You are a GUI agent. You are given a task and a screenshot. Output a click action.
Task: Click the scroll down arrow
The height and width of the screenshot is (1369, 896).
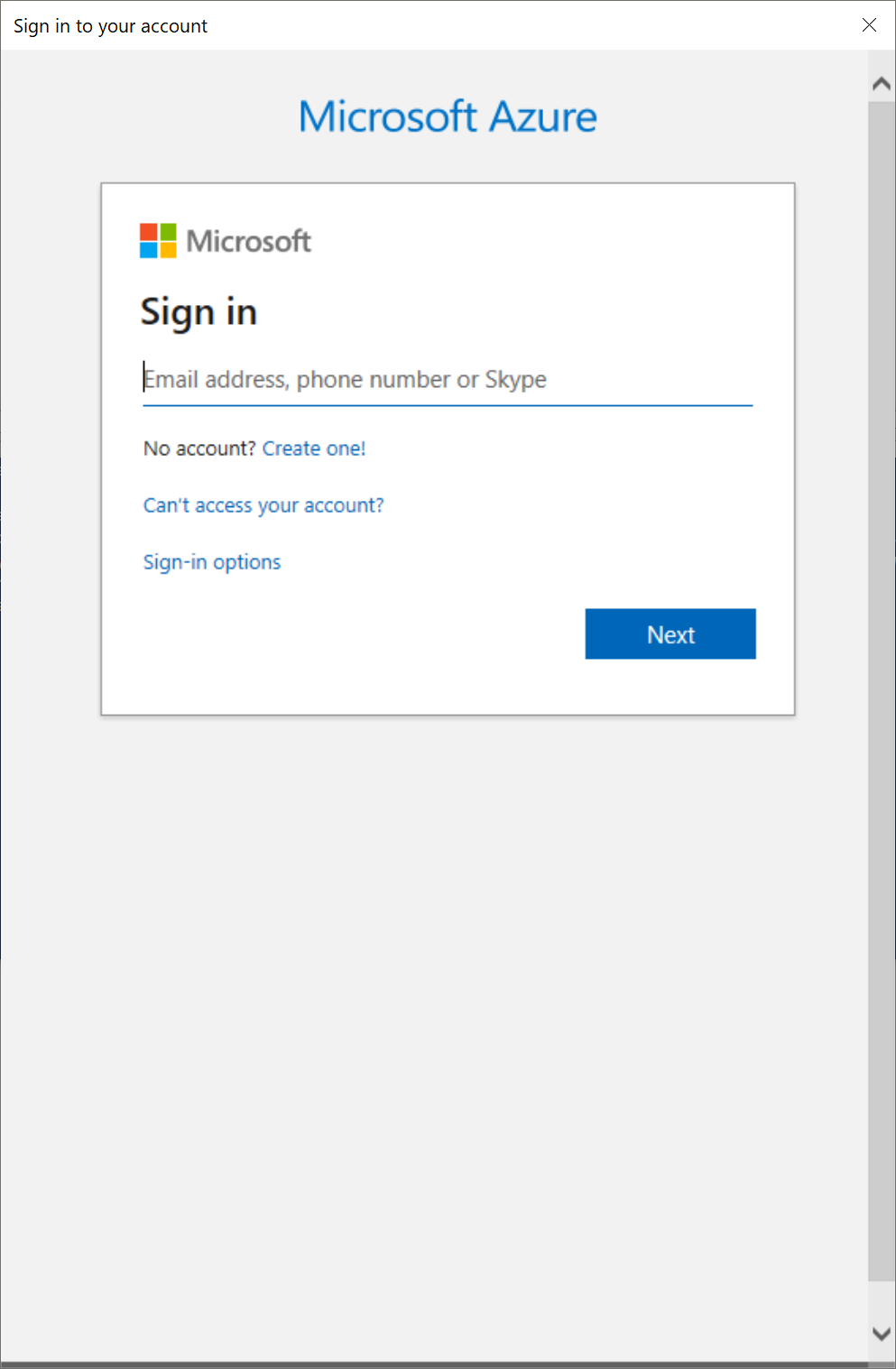pos(882,1333)
